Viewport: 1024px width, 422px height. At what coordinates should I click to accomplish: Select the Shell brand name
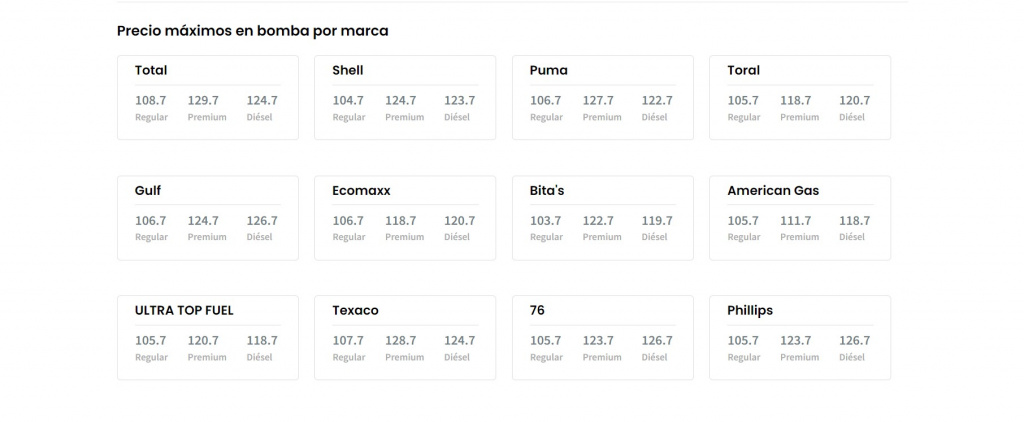348,70
